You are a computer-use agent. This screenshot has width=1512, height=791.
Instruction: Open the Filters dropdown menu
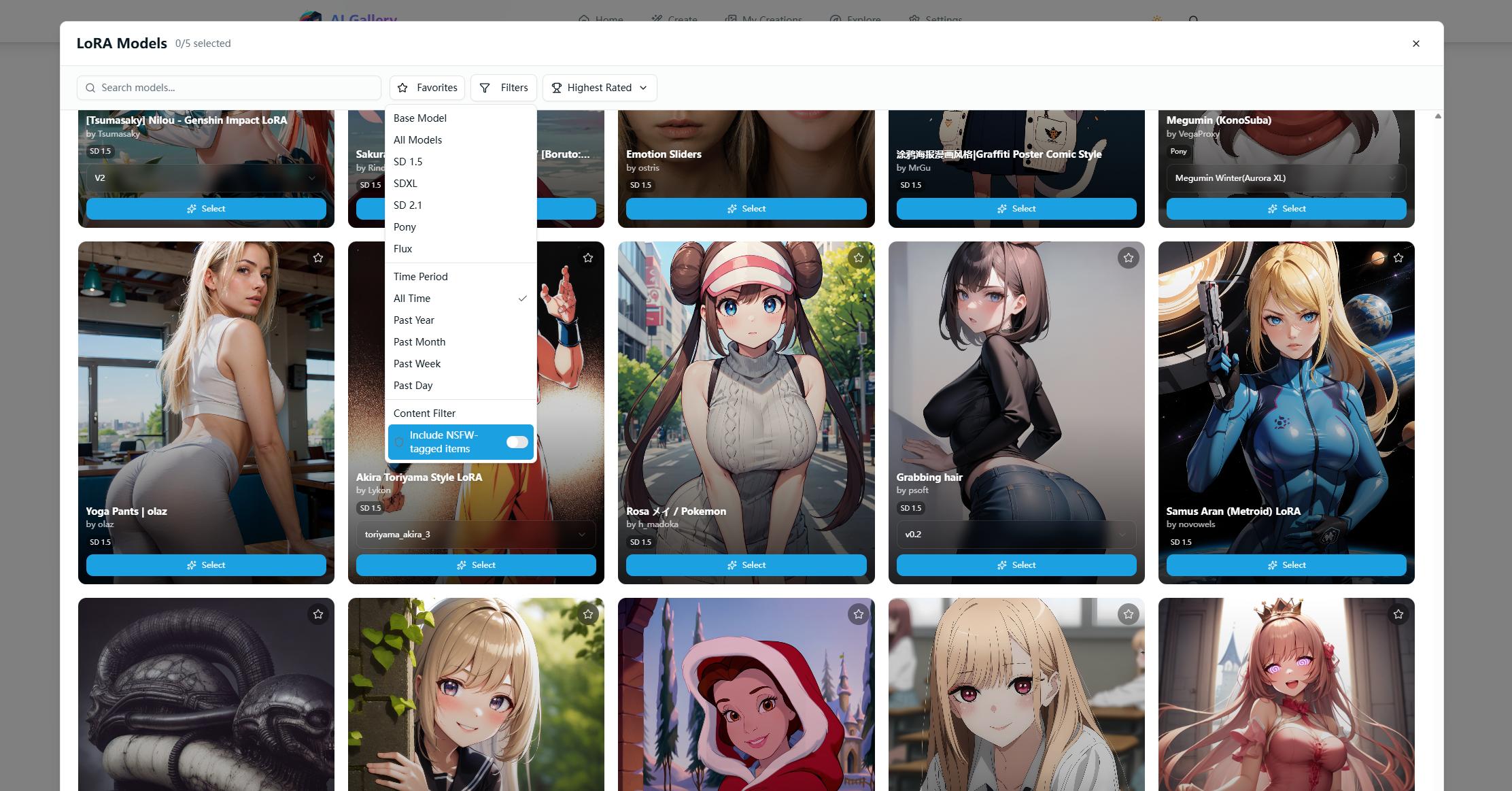(x=503, y=88)
